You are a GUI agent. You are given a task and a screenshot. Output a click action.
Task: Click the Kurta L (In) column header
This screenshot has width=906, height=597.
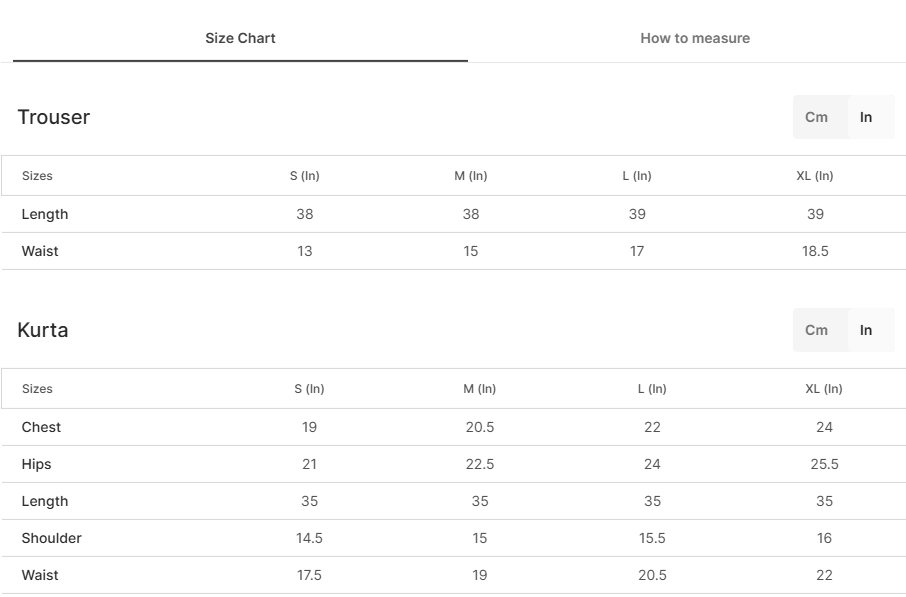pos(652,389)
